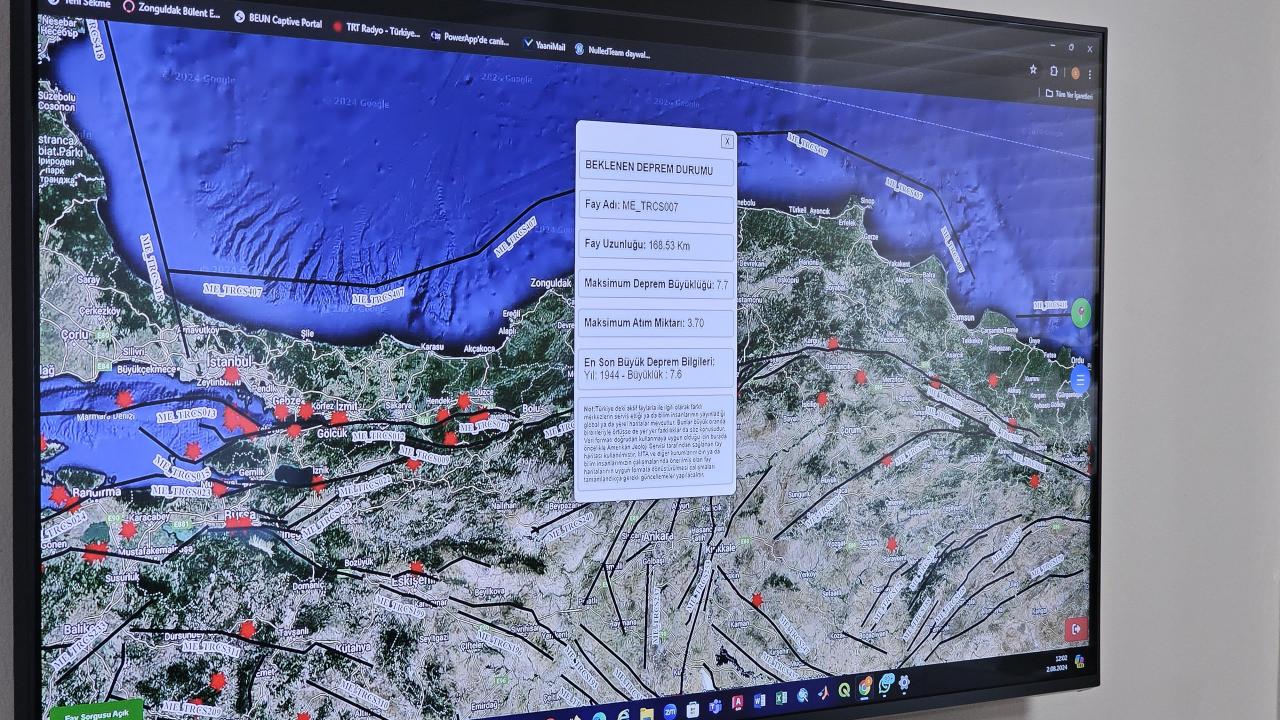Open Microsoft Word from the taskbar
1280x720 pixels.
(759, 699)
